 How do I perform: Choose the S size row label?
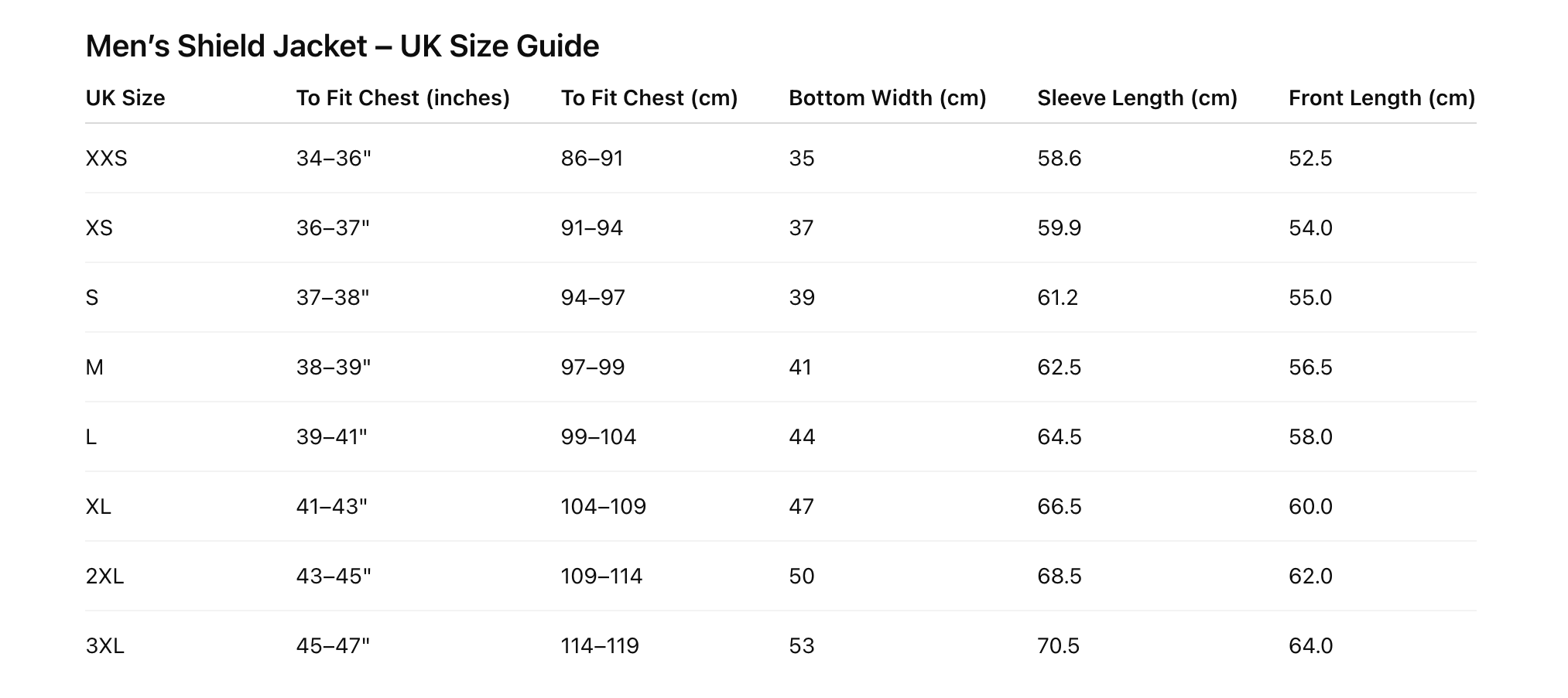tap(92, 298)
